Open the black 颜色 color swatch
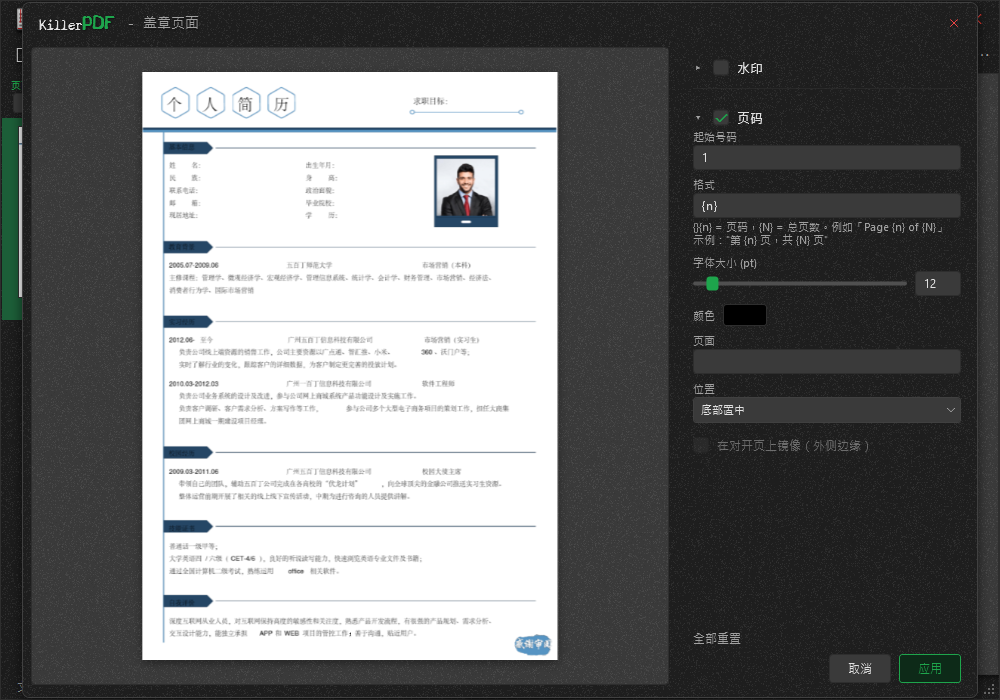The width and height of the screenshot is (1000, 700). [x=745, y=315]
